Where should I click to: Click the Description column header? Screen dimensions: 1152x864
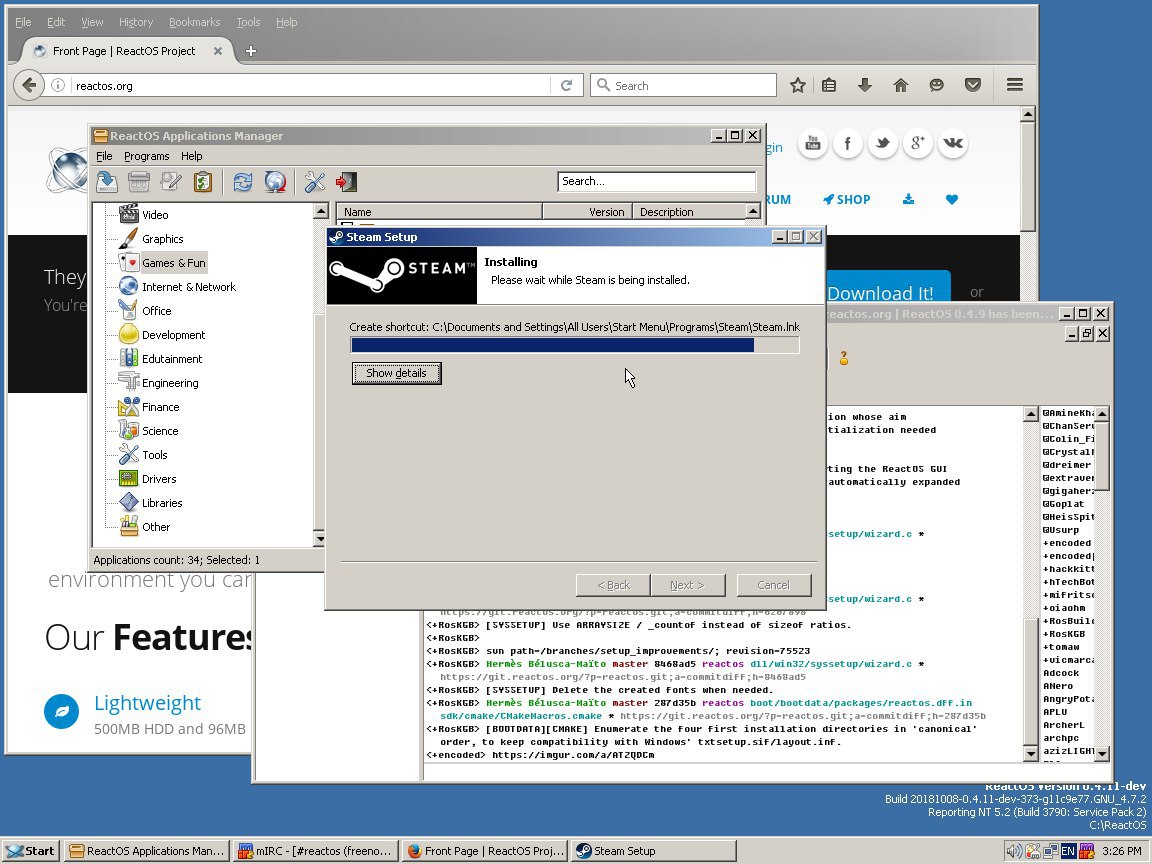click(x=688, y=212)
